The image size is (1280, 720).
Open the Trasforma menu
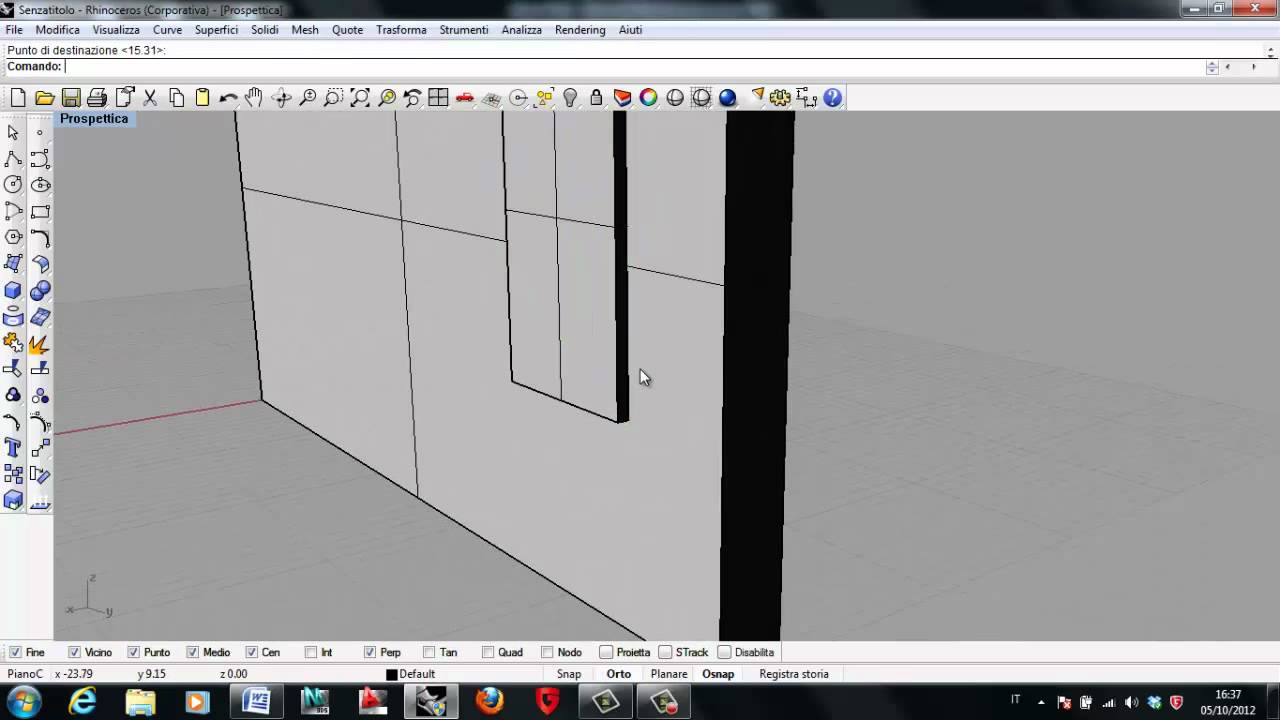point(401,30)
